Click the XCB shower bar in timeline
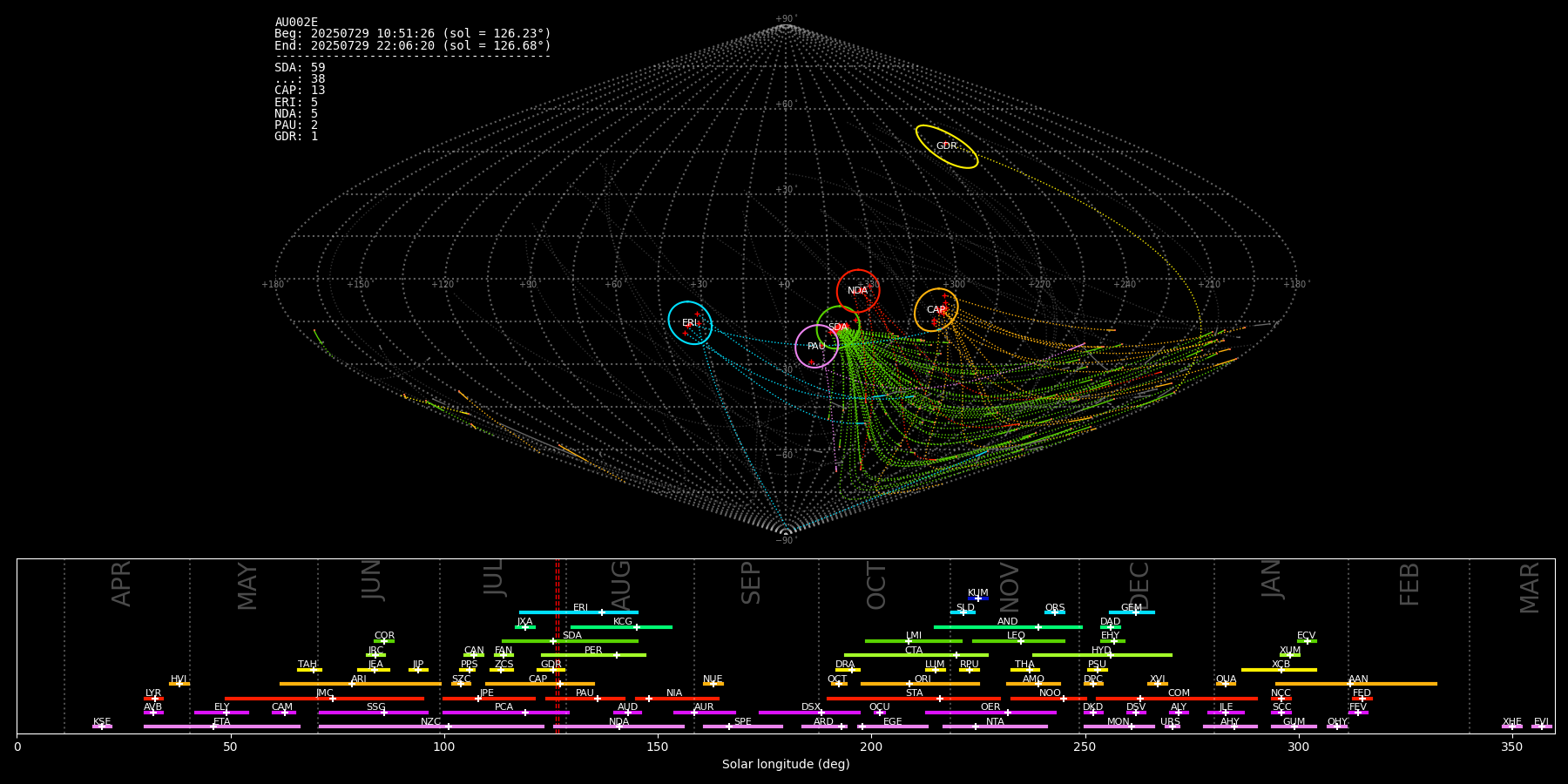Viewport: 1568px width, 784px height. [x=1279, y=670]
